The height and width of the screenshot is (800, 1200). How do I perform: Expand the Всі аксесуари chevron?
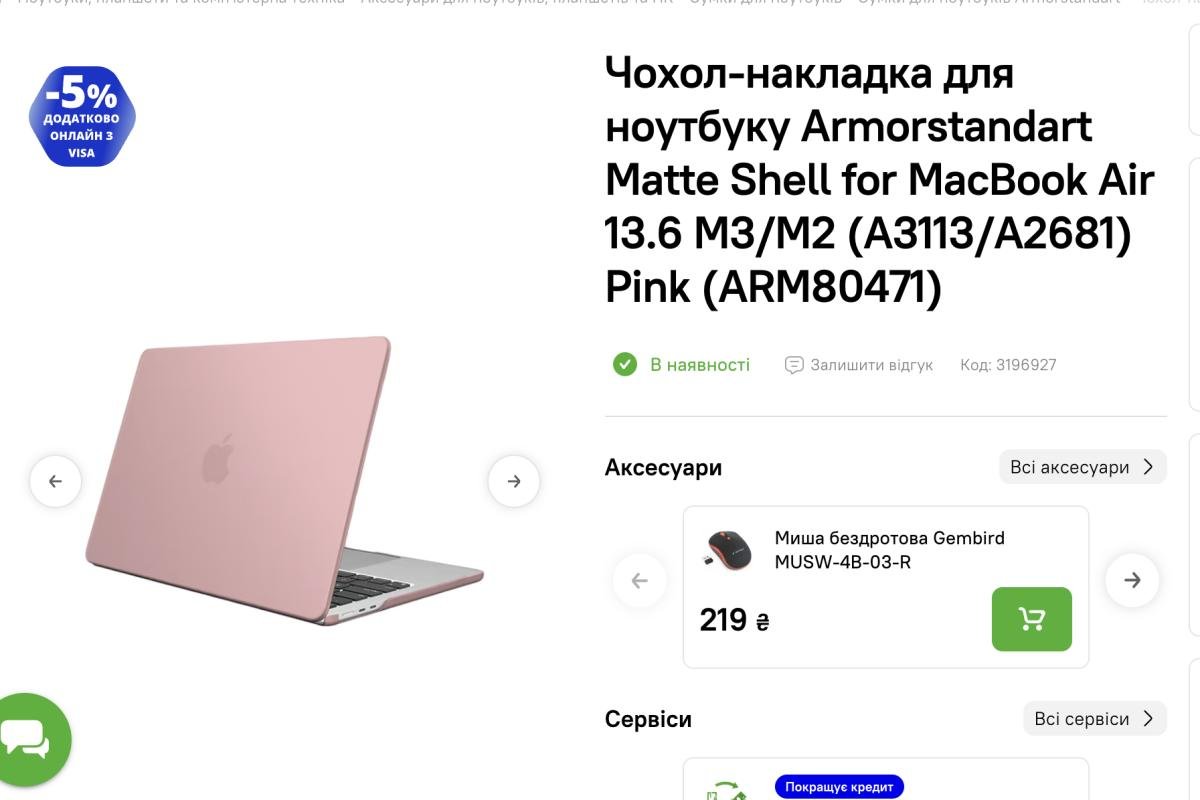click(x=1148, y=467)
